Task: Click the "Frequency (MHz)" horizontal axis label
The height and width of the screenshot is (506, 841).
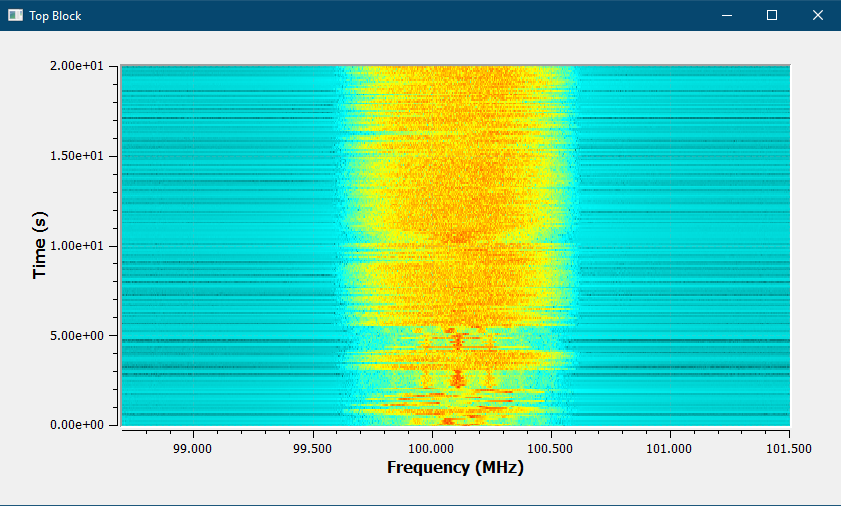Action: pyautogui.click(x=455, y=468)
